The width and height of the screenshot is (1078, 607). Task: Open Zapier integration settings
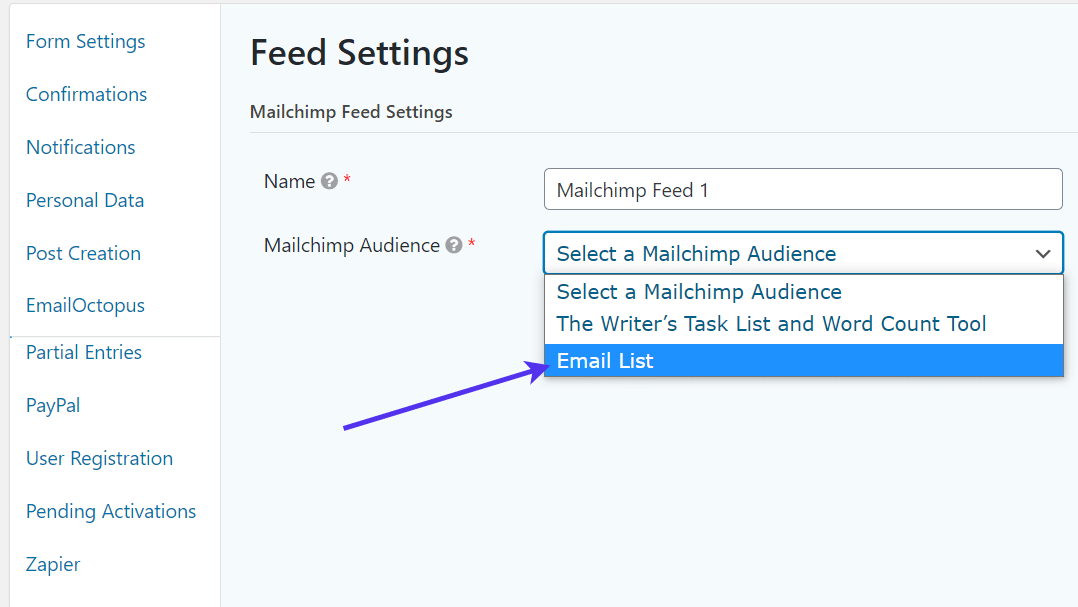pyautogui.click(x=53, y=564)
